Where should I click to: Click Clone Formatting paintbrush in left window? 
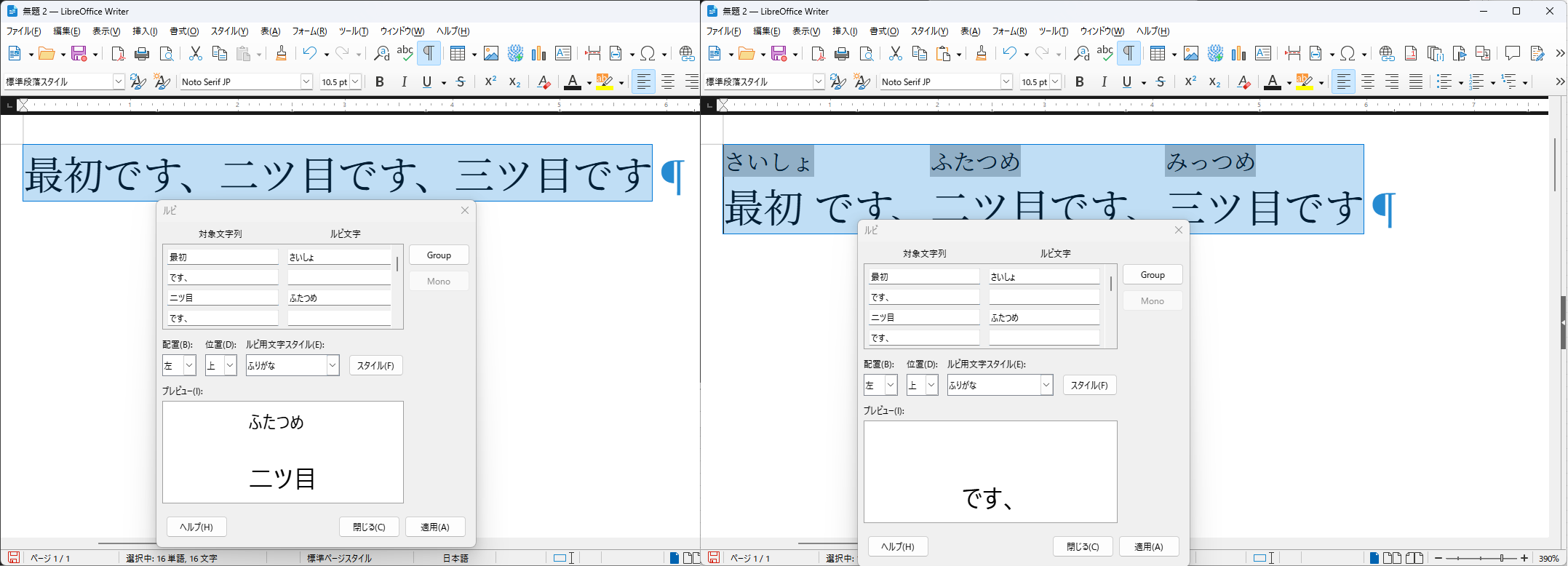282,54
